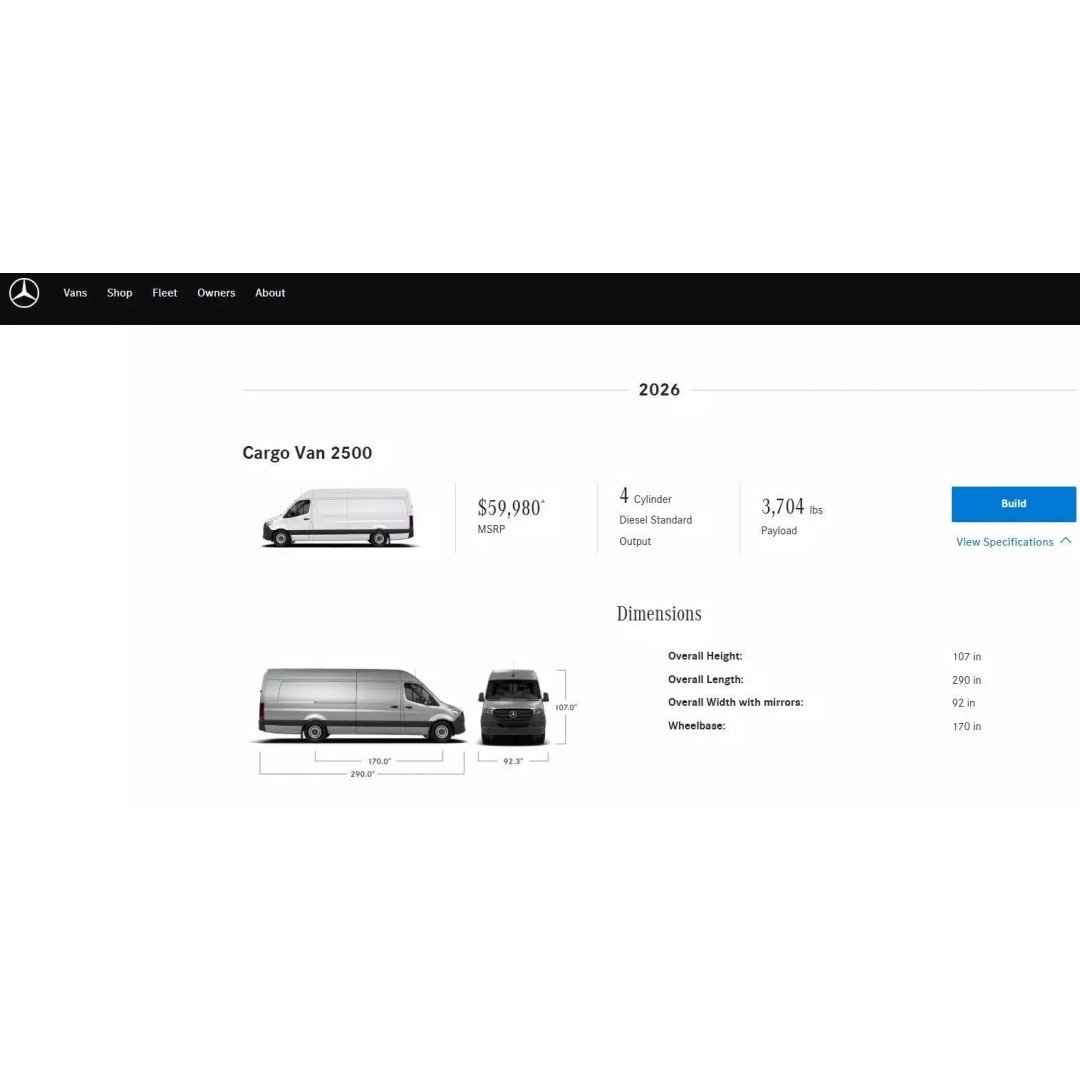Collapse specifications using the chevron arrow
Screen dimensions: 1080x1080
(1066, 541)
